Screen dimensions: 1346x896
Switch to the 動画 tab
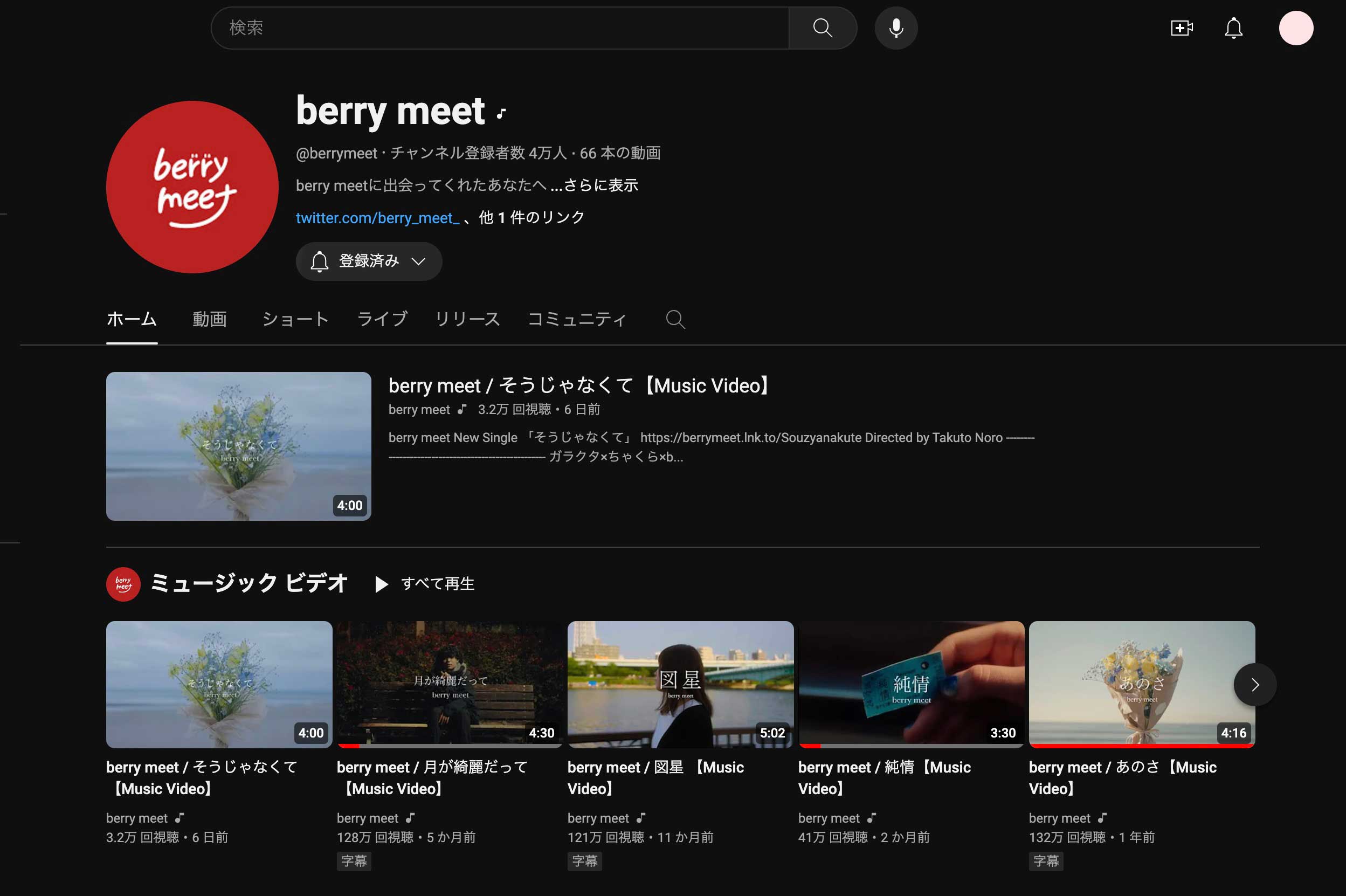click(x=210, y=319)
